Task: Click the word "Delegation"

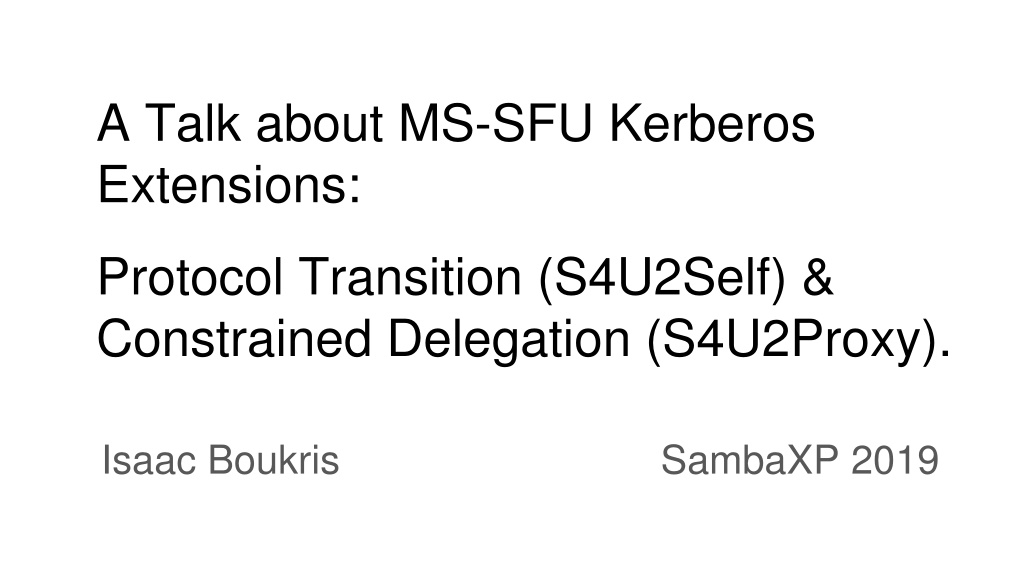Action: pyautogui.click(x=509, y=340)
